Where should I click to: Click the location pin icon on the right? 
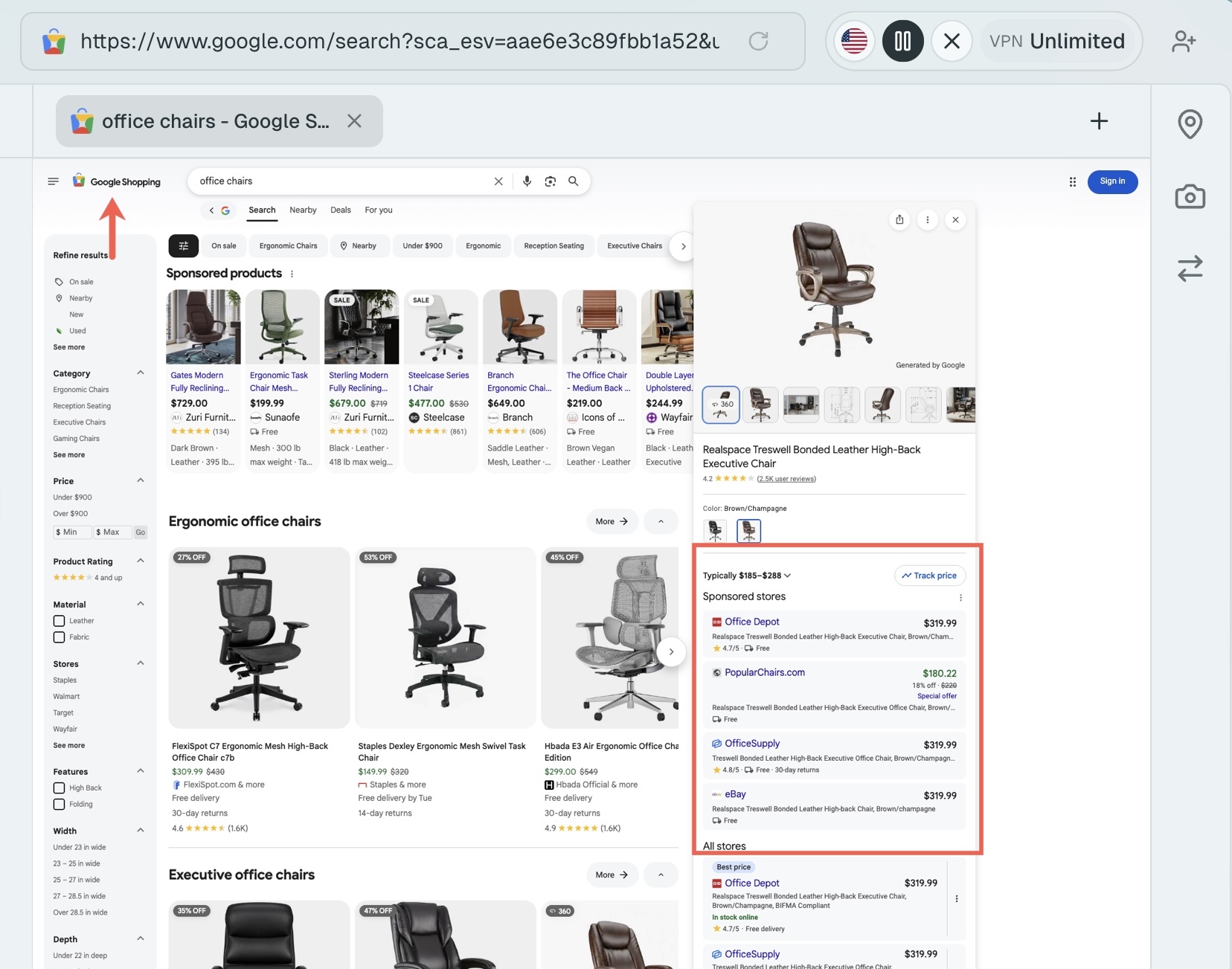[x=1188, y=123]
